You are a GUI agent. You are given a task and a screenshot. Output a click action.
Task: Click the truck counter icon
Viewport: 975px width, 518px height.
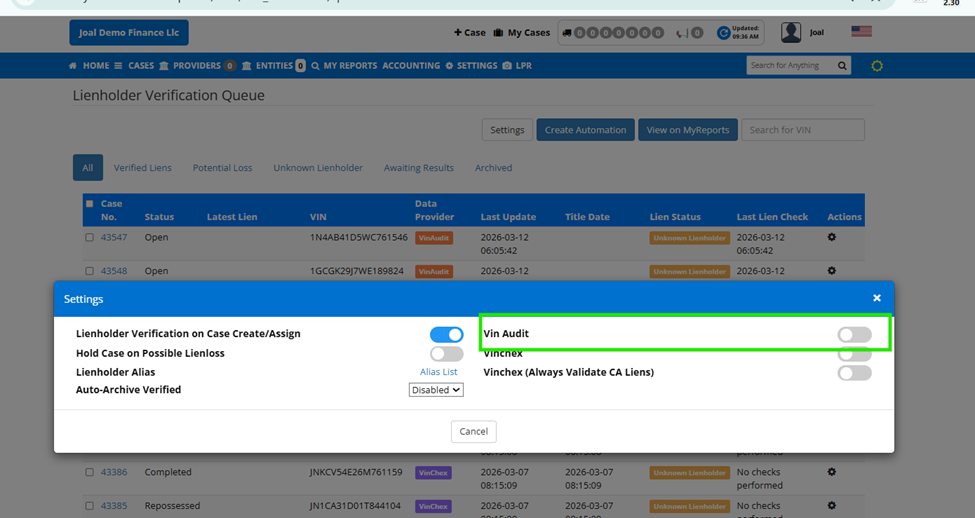coord(566,33)
